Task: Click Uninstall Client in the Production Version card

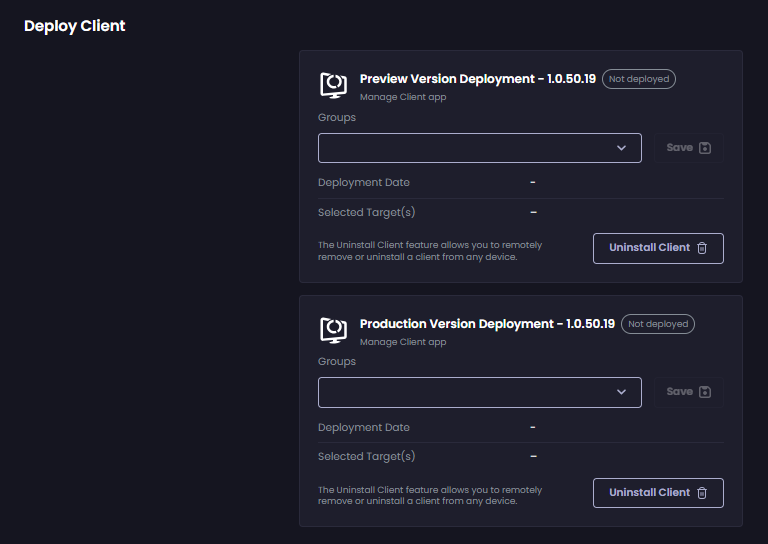Action: (658, 493)
